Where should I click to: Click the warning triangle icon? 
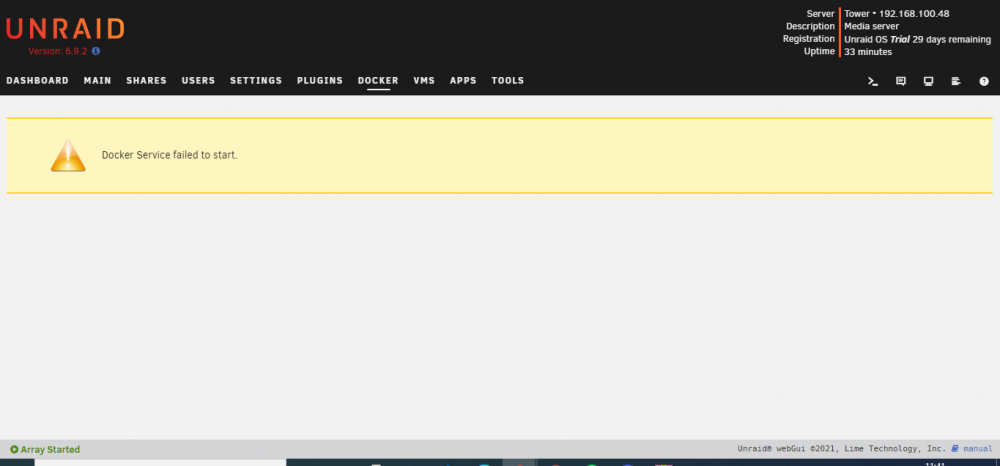point(68,156)
